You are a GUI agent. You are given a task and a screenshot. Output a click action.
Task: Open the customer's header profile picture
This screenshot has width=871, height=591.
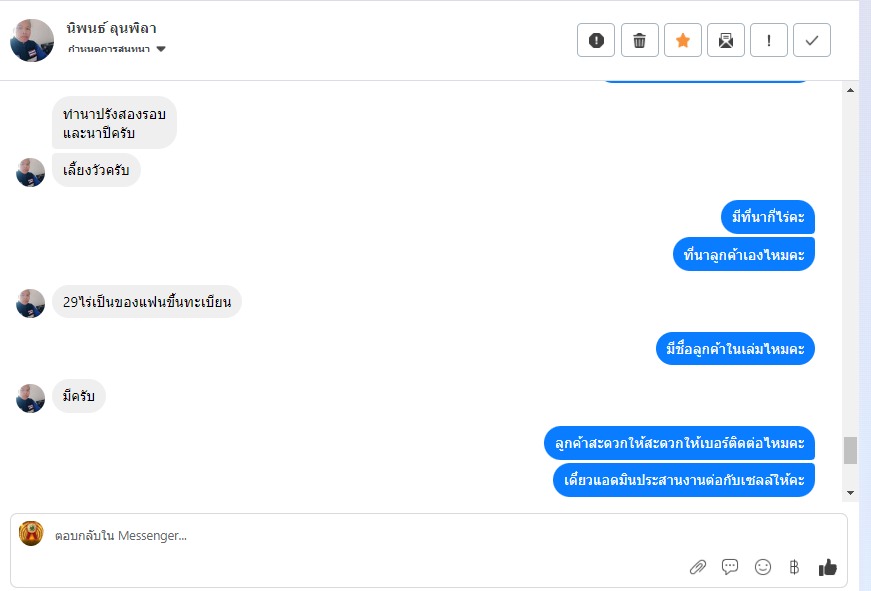click(x=32, y=40)
